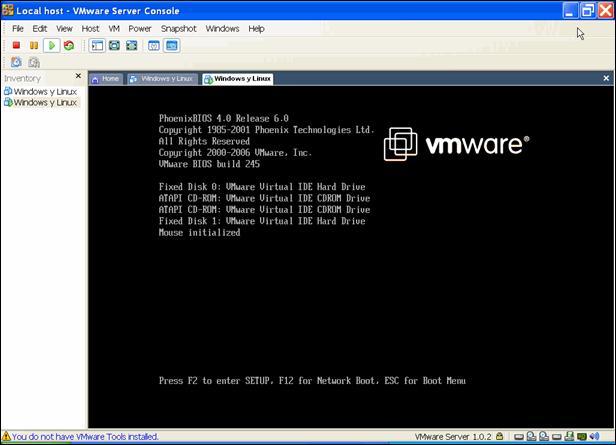Click the red Power Off button
Screen dimensions: 616x445
[x=16, y=46]
